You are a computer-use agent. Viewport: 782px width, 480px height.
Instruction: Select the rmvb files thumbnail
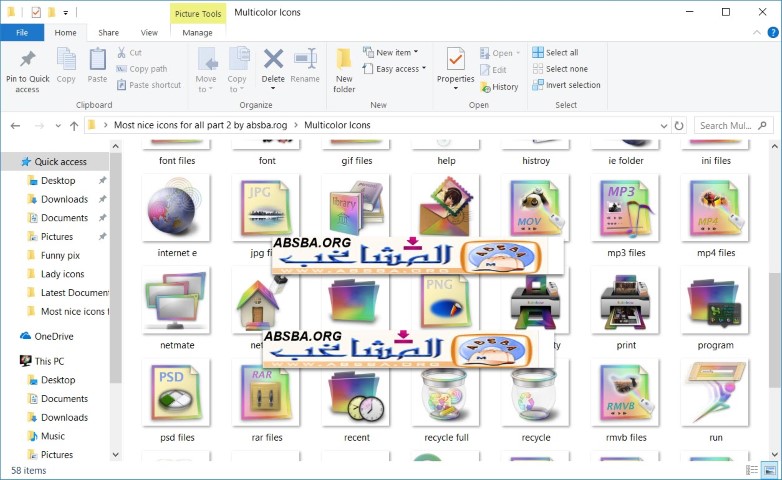click(x=626, y=393)
